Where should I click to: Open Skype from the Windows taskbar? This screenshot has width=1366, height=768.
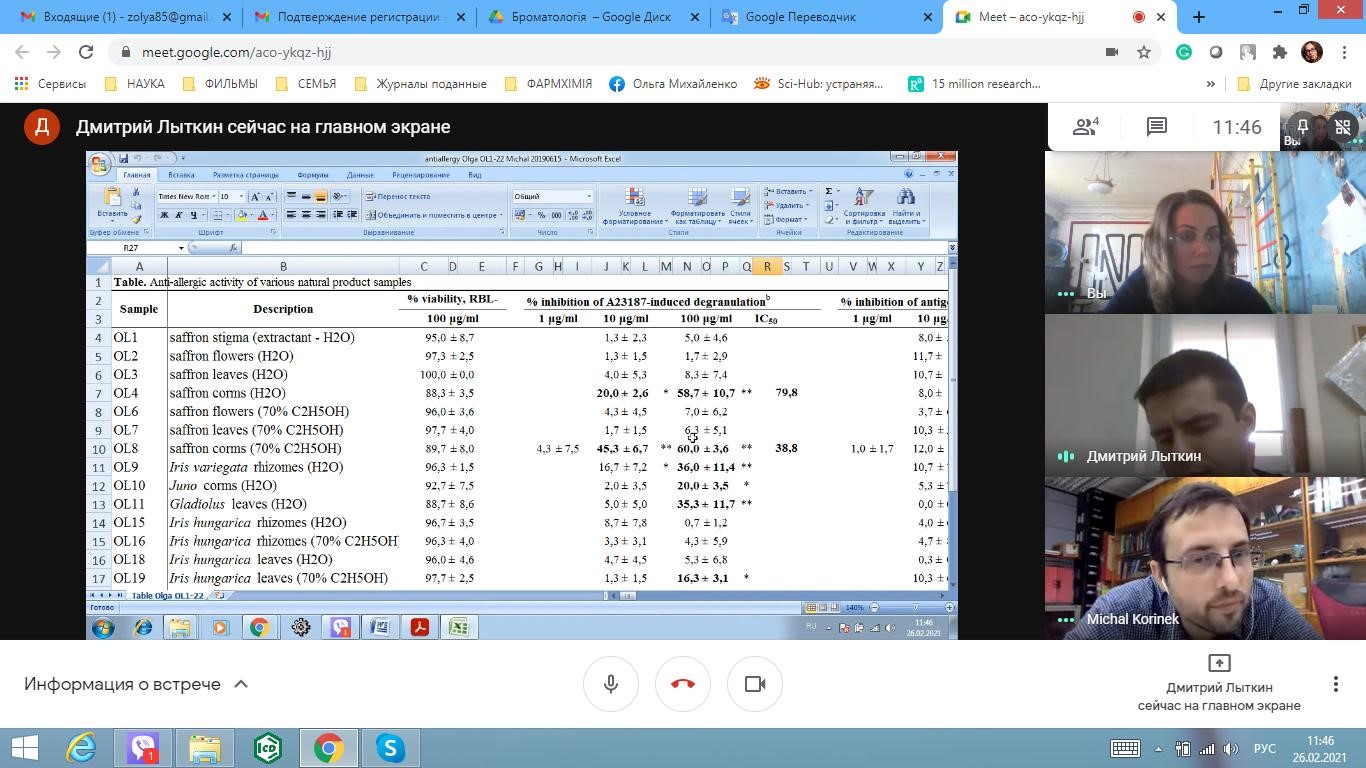click(x=390, y=748)
